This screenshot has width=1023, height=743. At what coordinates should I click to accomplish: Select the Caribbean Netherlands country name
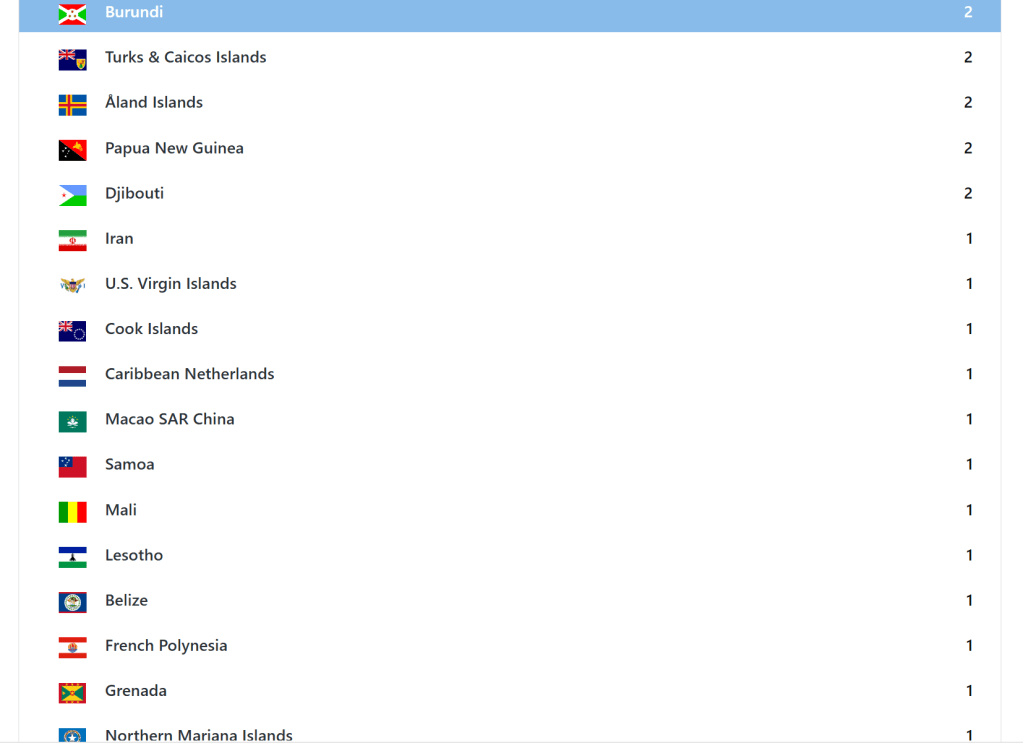point(189,374)
